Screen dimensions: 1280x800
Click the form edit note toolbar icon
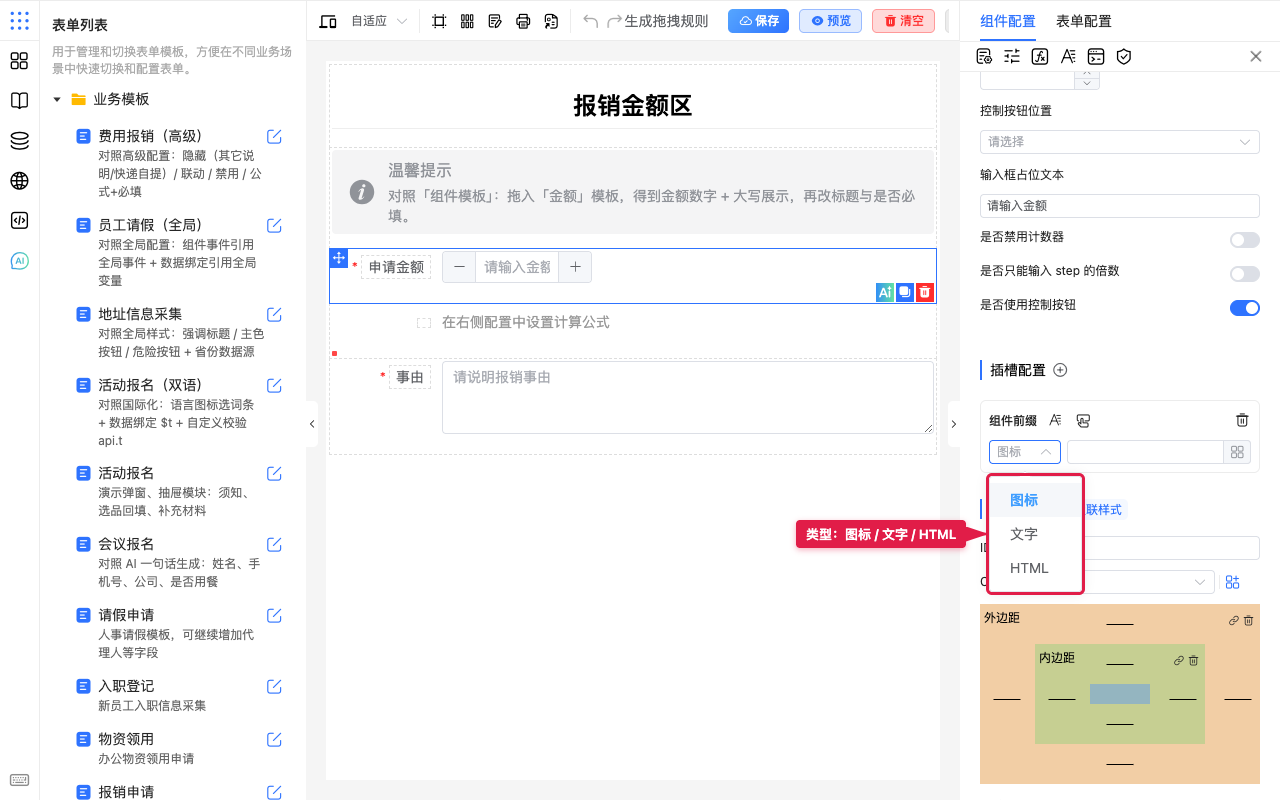(495, 21)
